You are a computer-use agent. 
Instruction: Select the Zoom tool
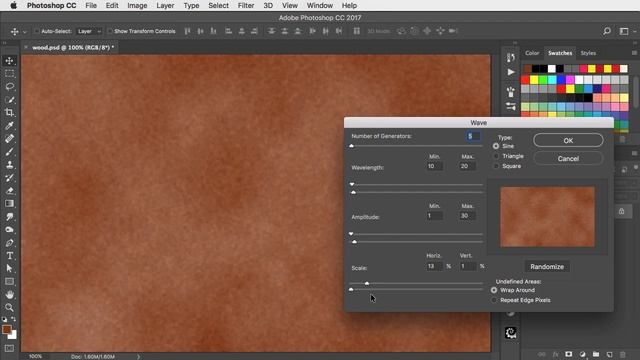pos(9,307)
